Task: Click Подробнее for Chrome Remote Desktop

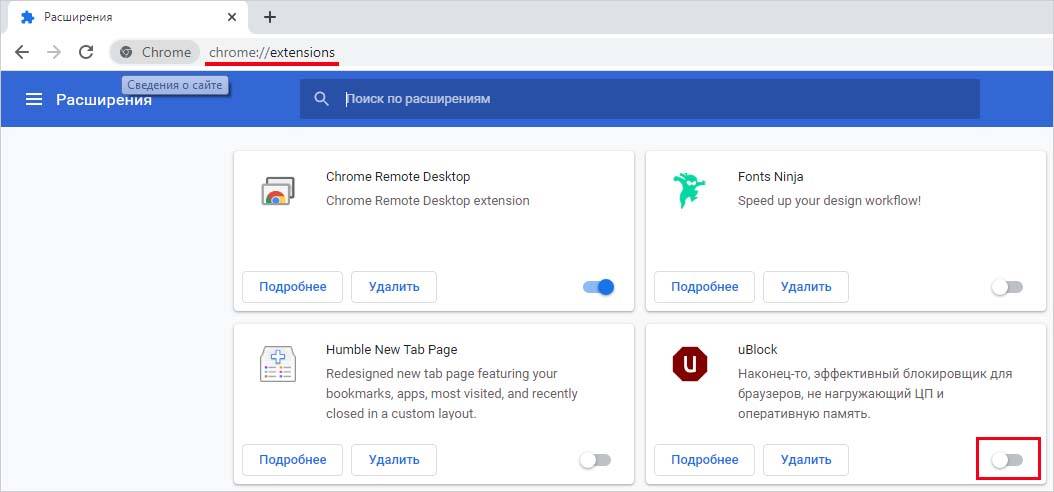Action: (x=292, y=287)
